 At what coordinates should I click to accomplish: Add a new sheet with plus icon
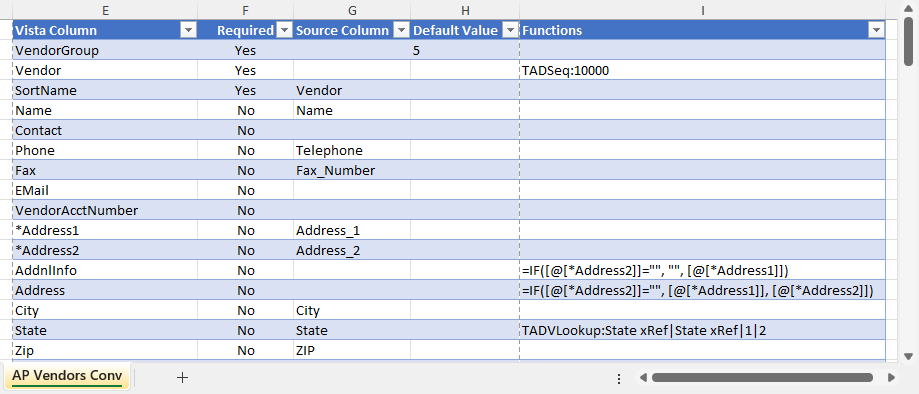tap(182, 378)
